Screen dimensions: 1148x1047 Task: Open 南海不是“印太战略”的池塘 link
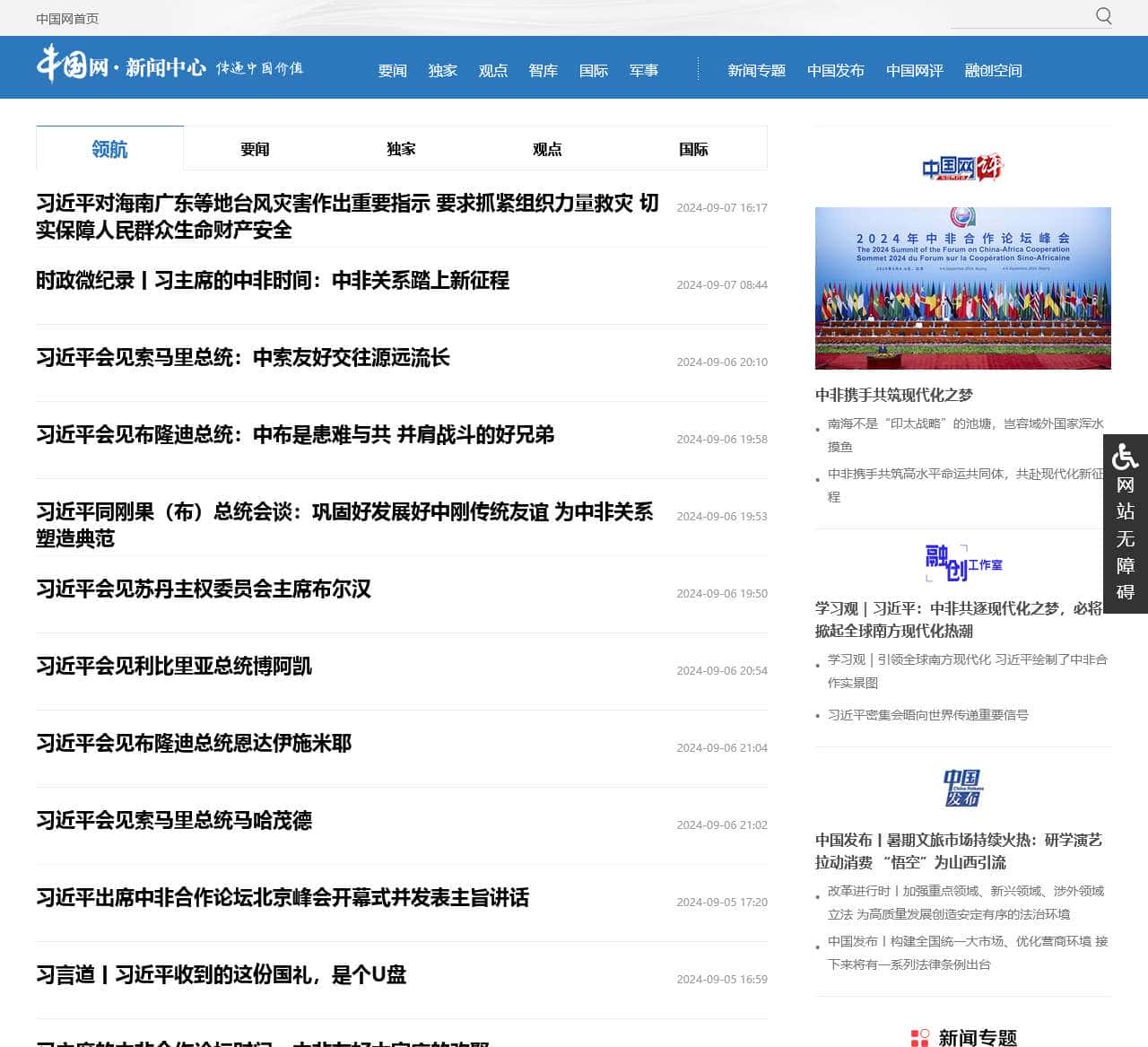966,435
